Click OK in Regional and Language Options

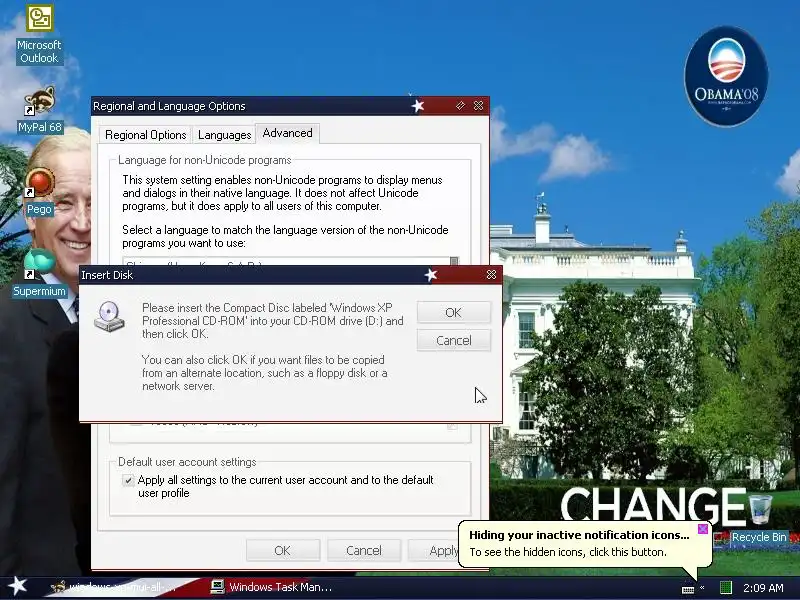(283, 551)
